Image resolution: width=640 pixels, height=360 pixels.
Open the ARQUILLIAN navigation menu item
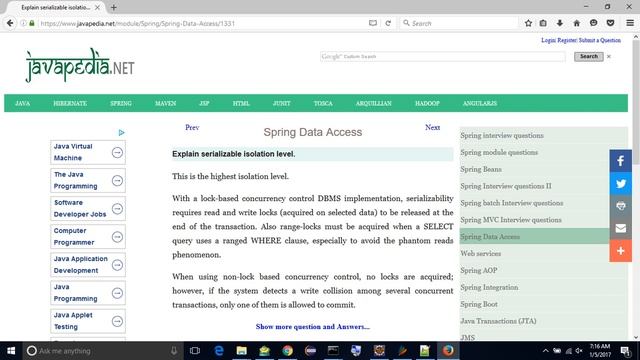(x=373, y=103)
